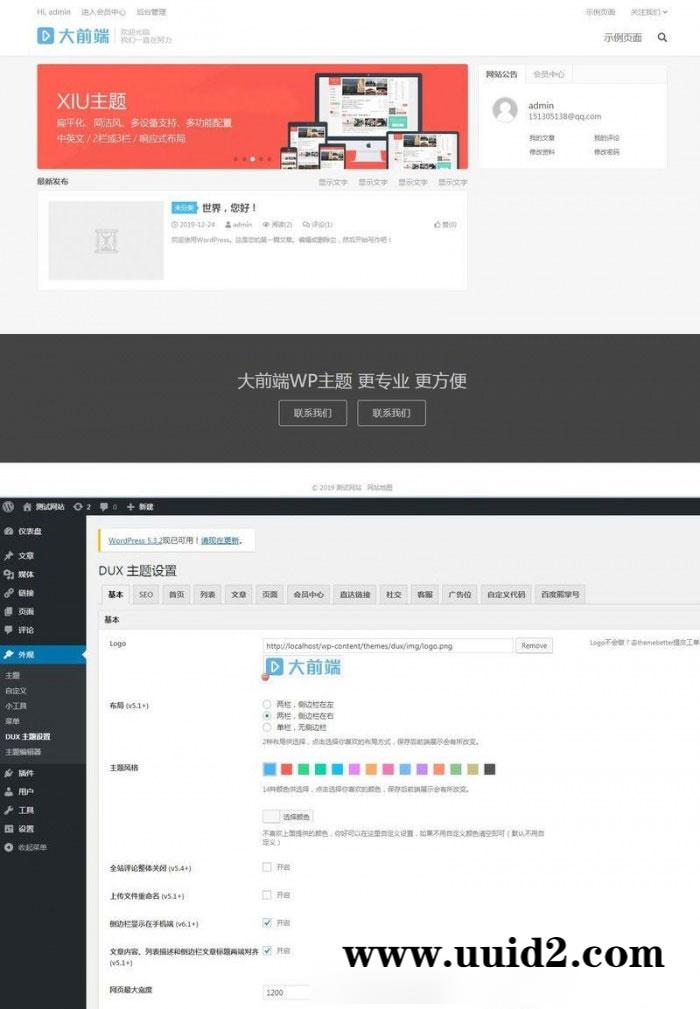Click the 请现在更新 link
This screenshot has height=1009, width=700.
[220, 541]
